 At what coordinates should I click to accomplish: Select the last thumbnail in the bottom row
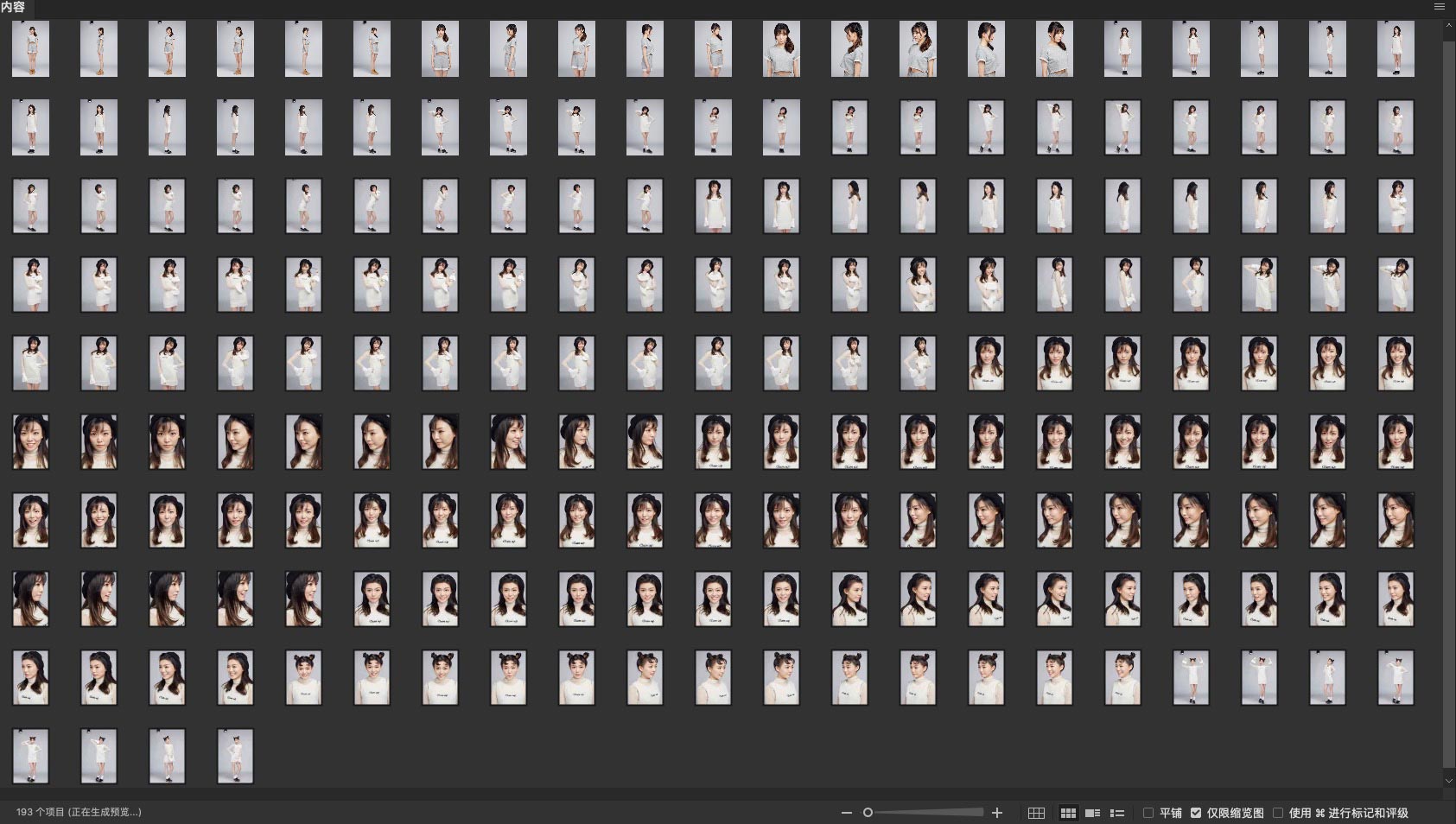click(x=235, y=756)
